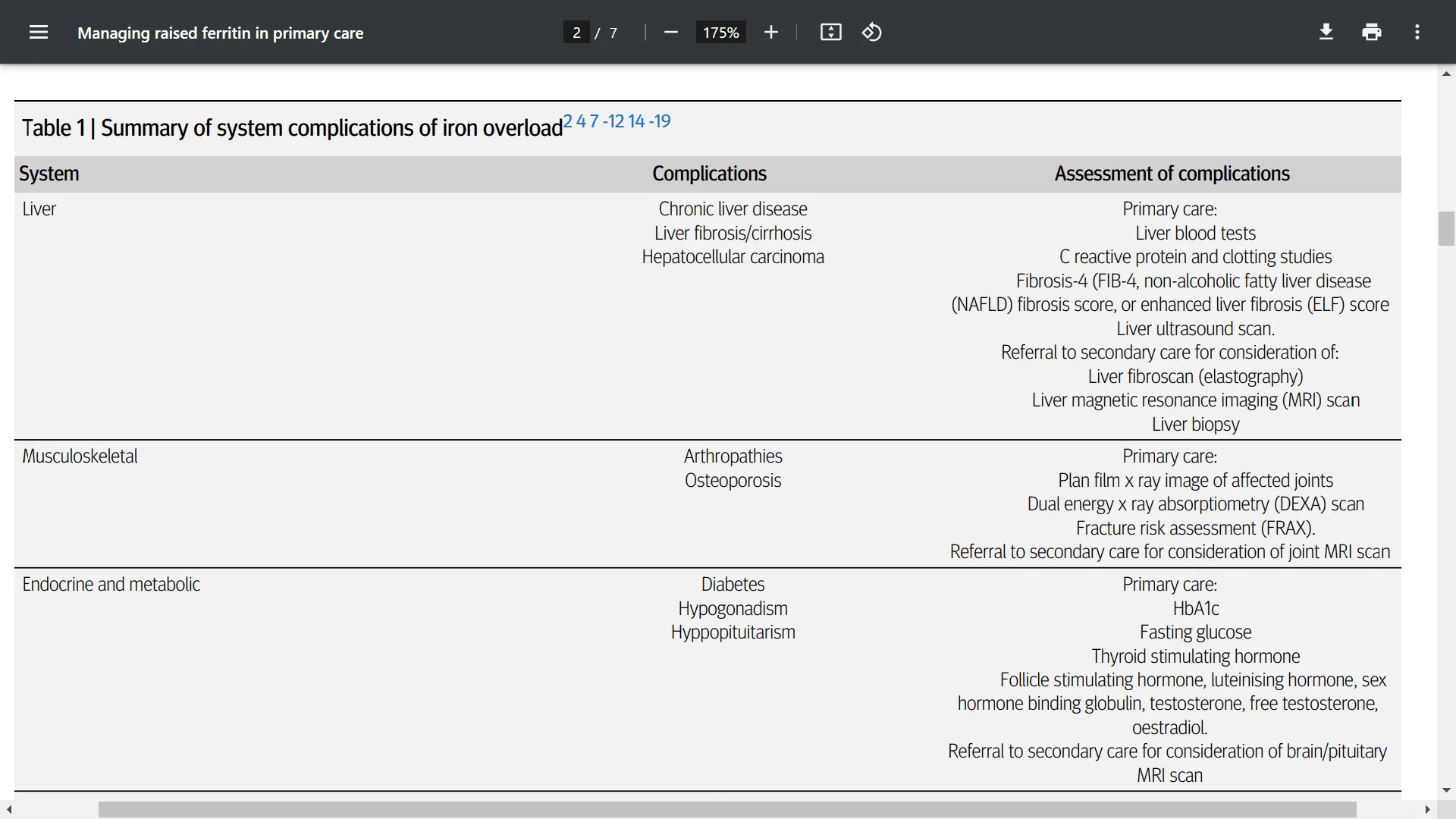The height and width of the screenshot is (819, 1456).
Task: Click 'Arthropathies' text
Action: pos(733,456)
